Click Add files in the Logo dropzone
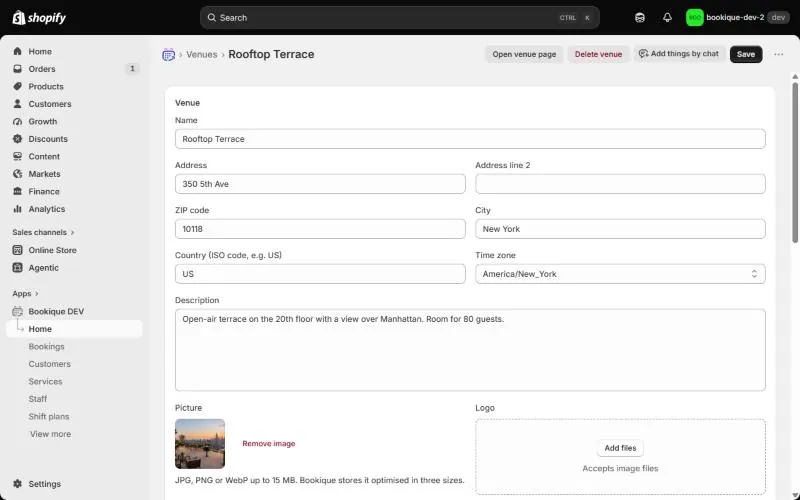Image resolution: width=800 pixels, height=500 pixels. 620,448
